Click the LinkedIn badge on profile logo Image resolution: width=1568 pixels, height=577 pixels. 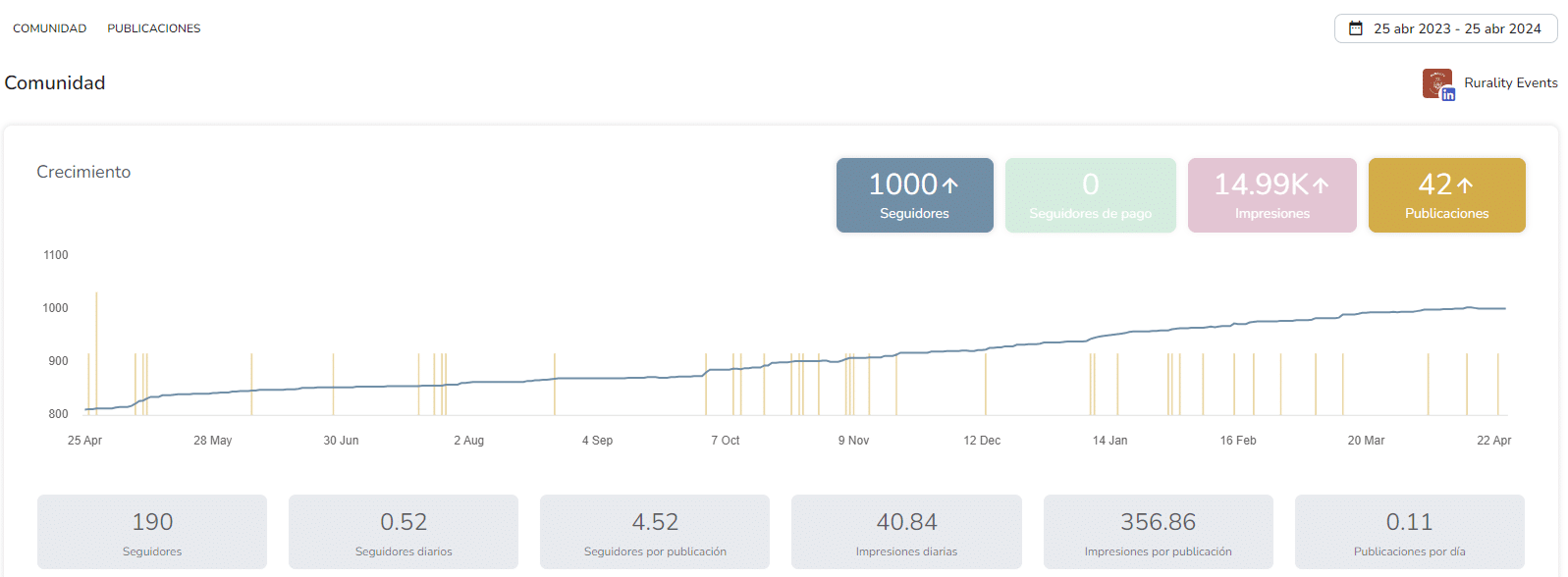pyautogui.click(x=1448, y=94)
